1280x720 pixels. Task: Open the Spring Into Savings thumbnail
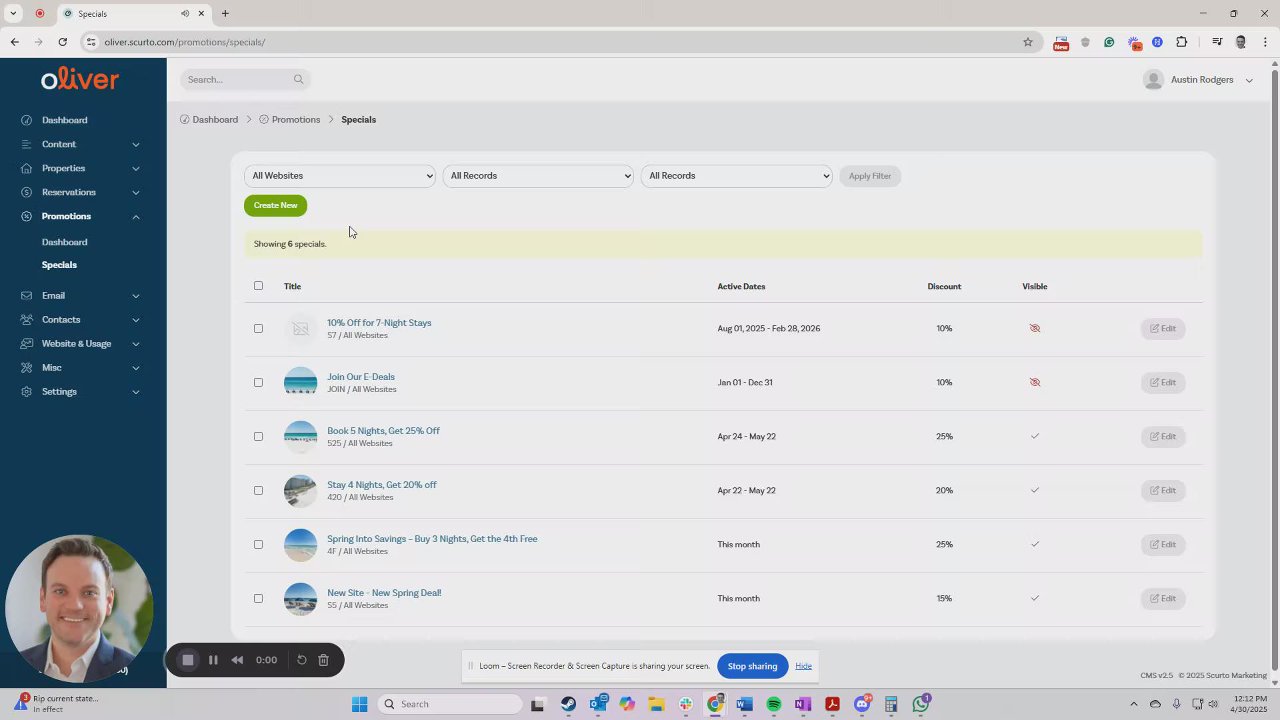click(300, 545)
